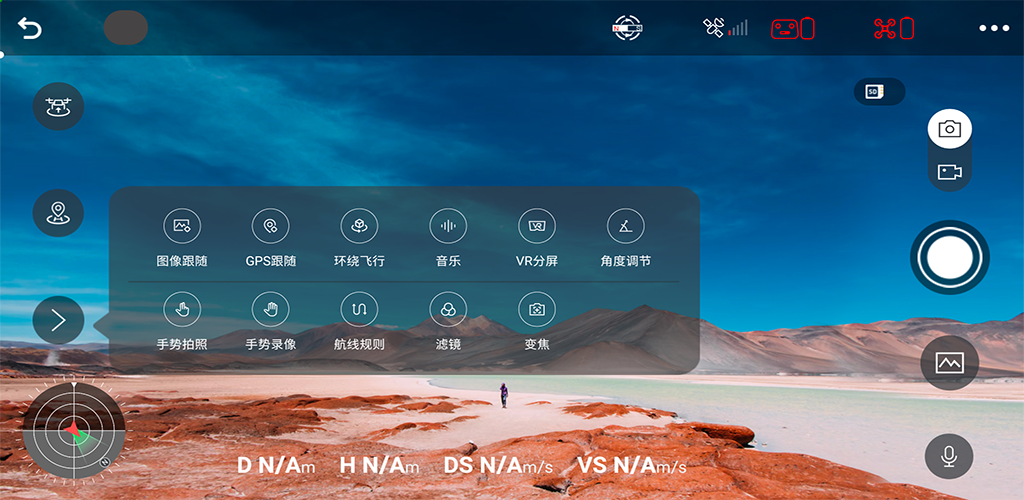Image resolution: width=1024 pixels, height=500 pixels.
Task: Select GPS跟随 follow mode icon
Action: 270,227
